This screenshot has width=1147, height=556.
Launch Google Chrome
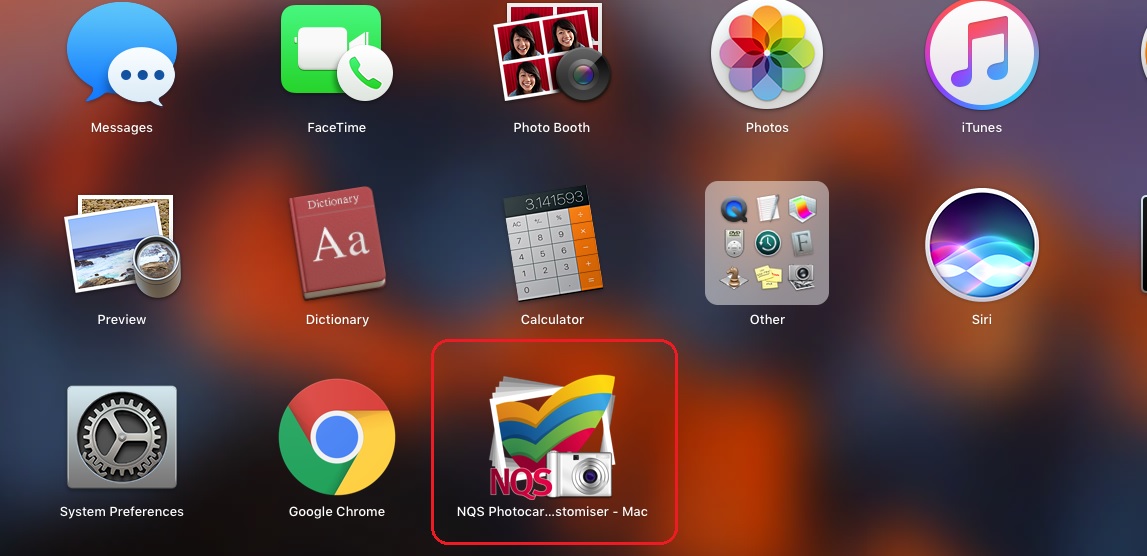336,437
